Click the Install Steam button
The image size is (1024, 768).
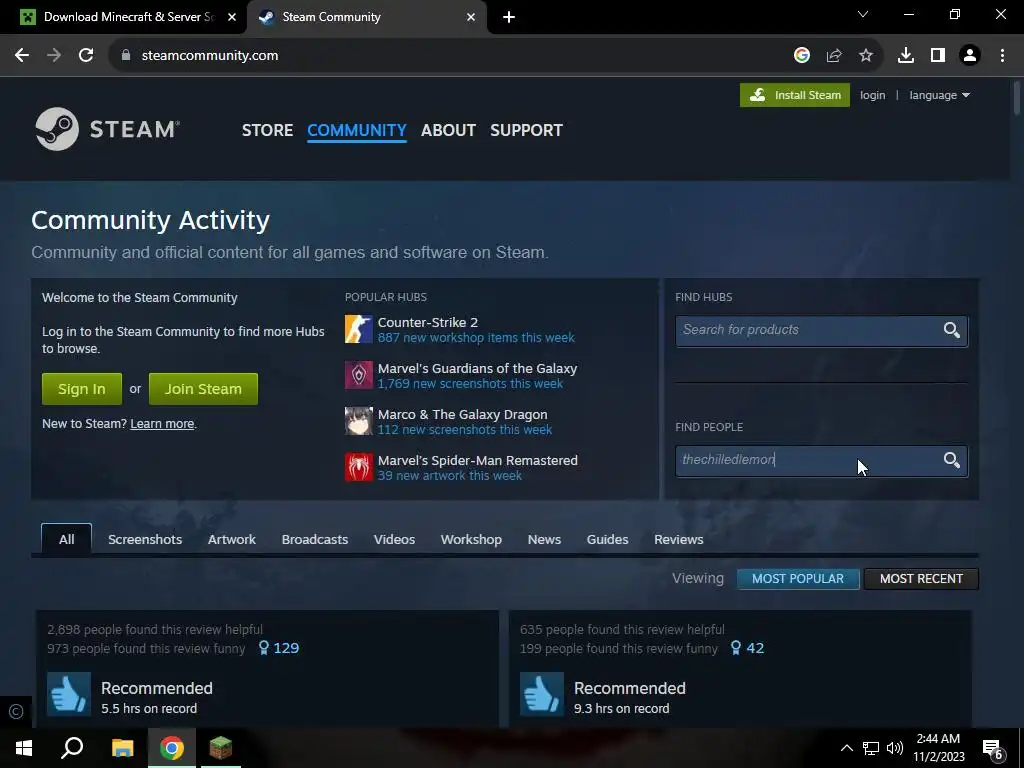coord(795,95)
